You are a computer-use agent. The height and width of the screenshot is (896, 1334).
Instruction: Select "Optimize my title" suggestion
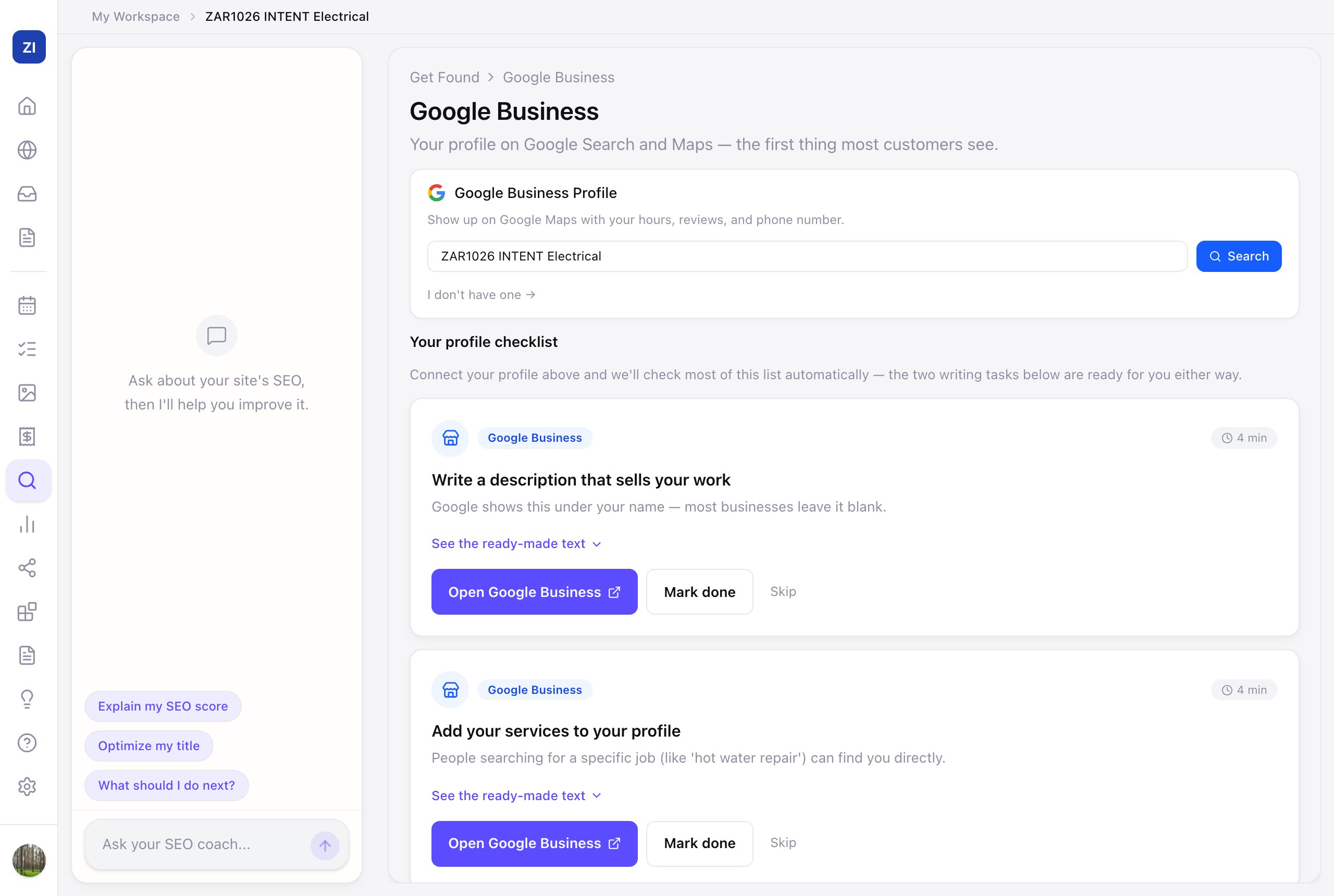[x=149, y=746]
